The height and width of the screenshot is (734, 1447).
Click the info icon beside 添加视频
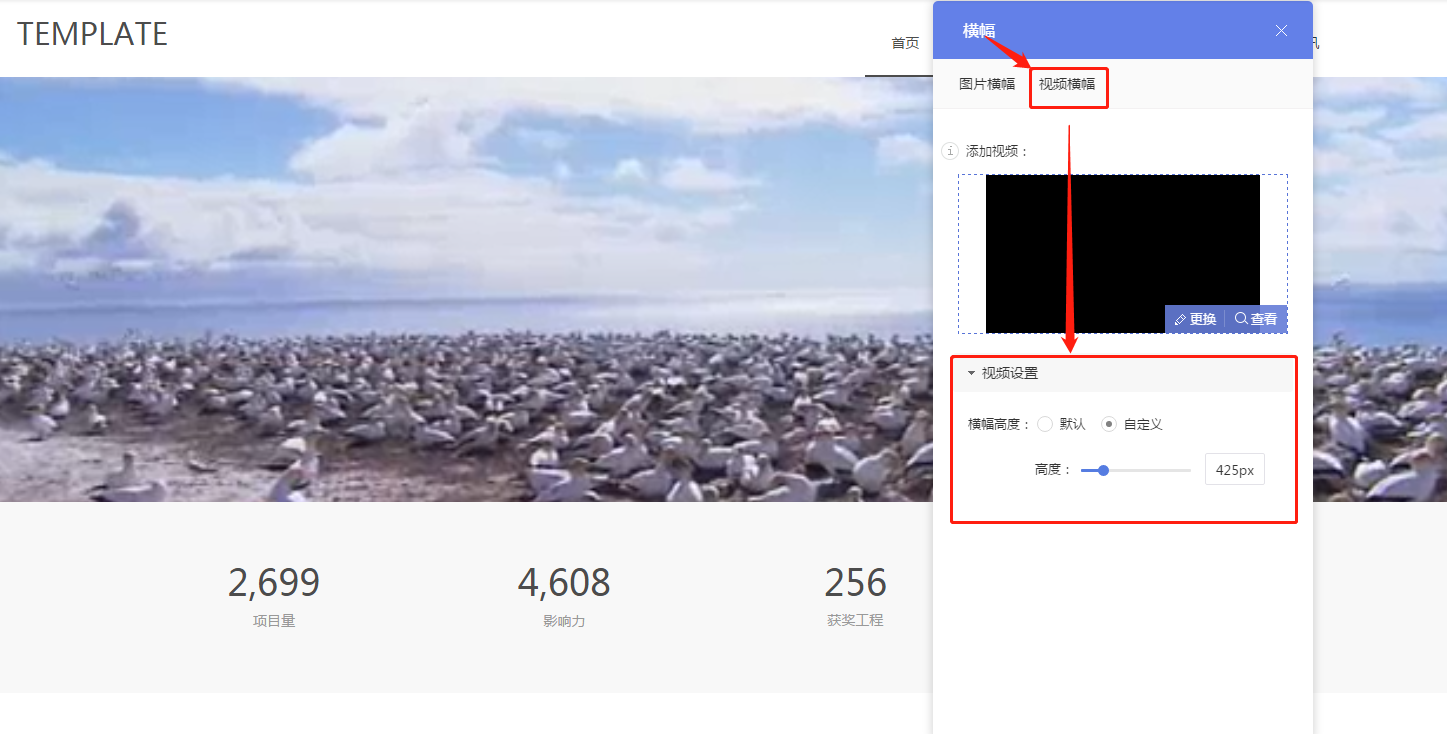click(951, 151)
